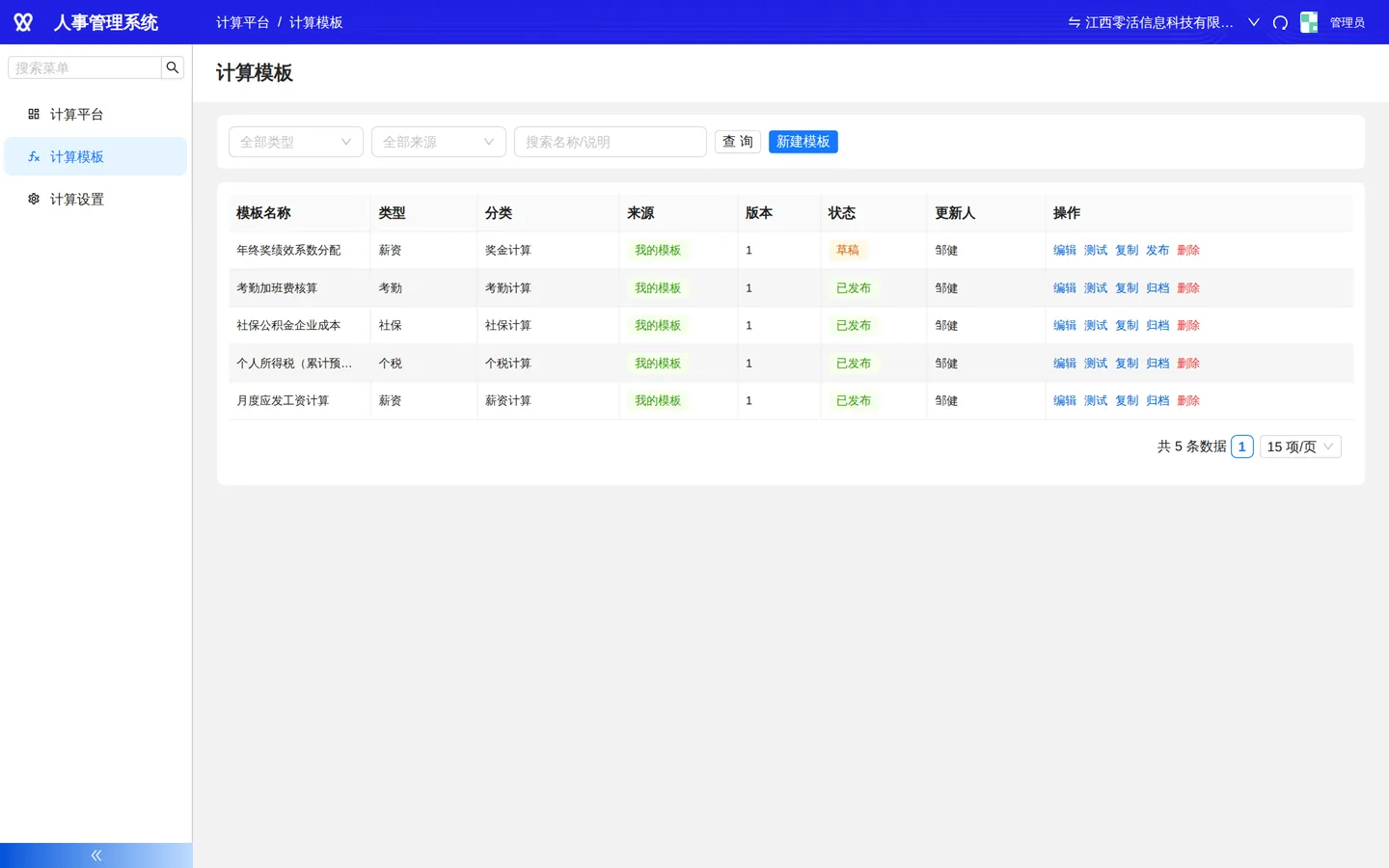
Task: Click 测试 for 月度应发工资计算
Action: click(x=1096, y=400)
